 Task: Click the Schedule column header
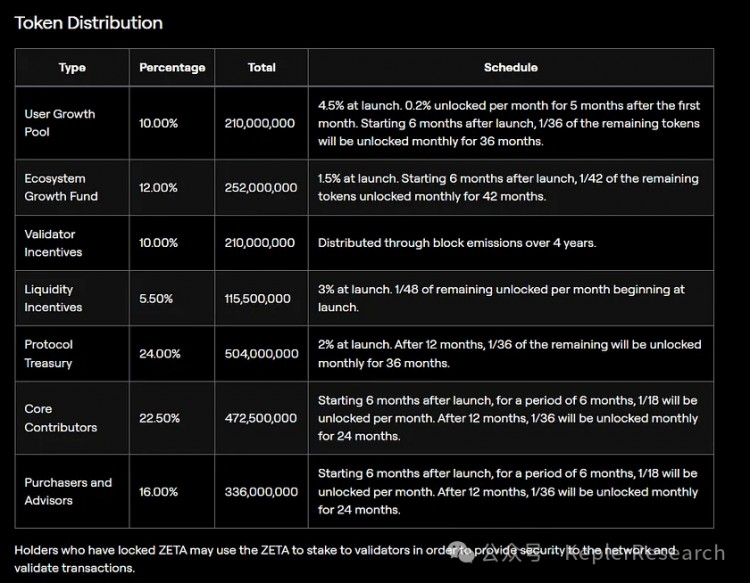[x=510, y=67]
